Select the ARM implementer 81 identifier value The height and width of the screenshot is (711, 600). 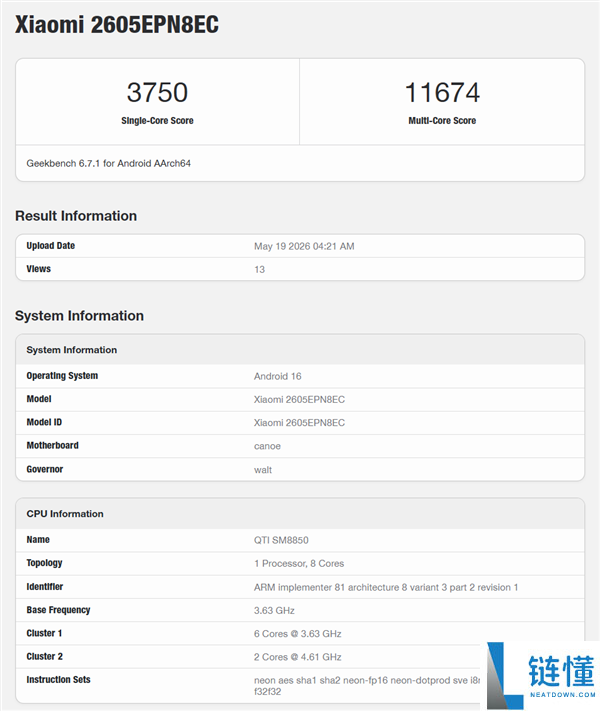point(386,587)
